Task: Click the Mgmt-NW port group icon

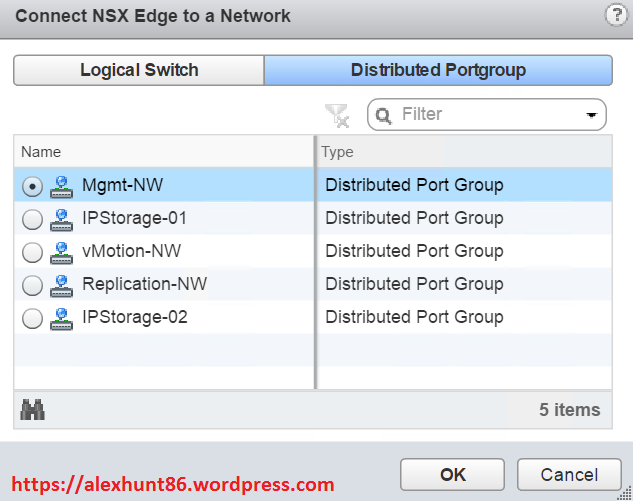Action: pos(62,186)
